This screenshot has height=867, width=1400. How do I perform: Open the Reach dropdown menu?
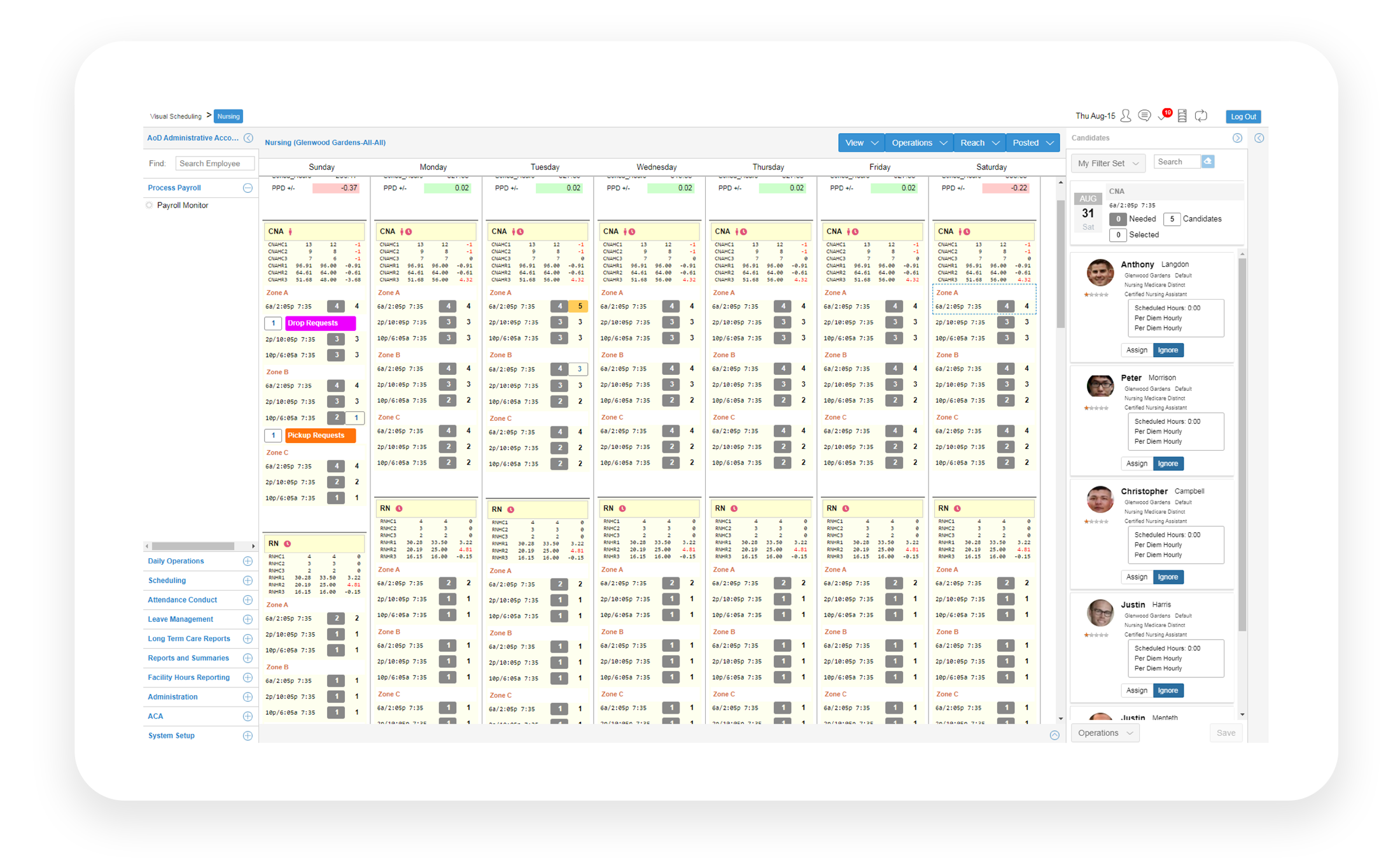[x=979, y=143]
